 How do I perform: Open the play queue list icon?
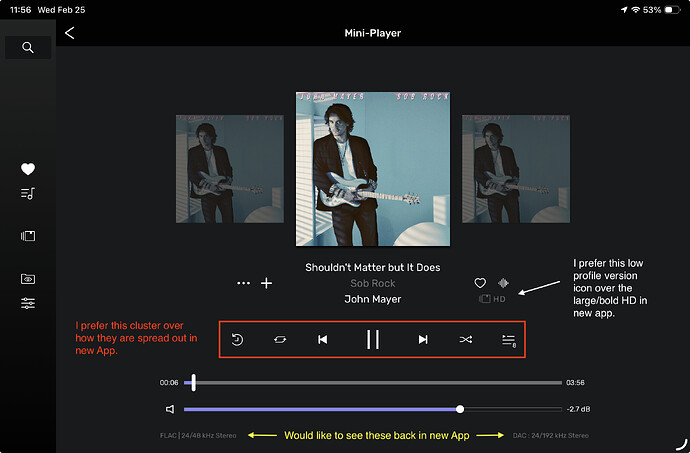508,340
